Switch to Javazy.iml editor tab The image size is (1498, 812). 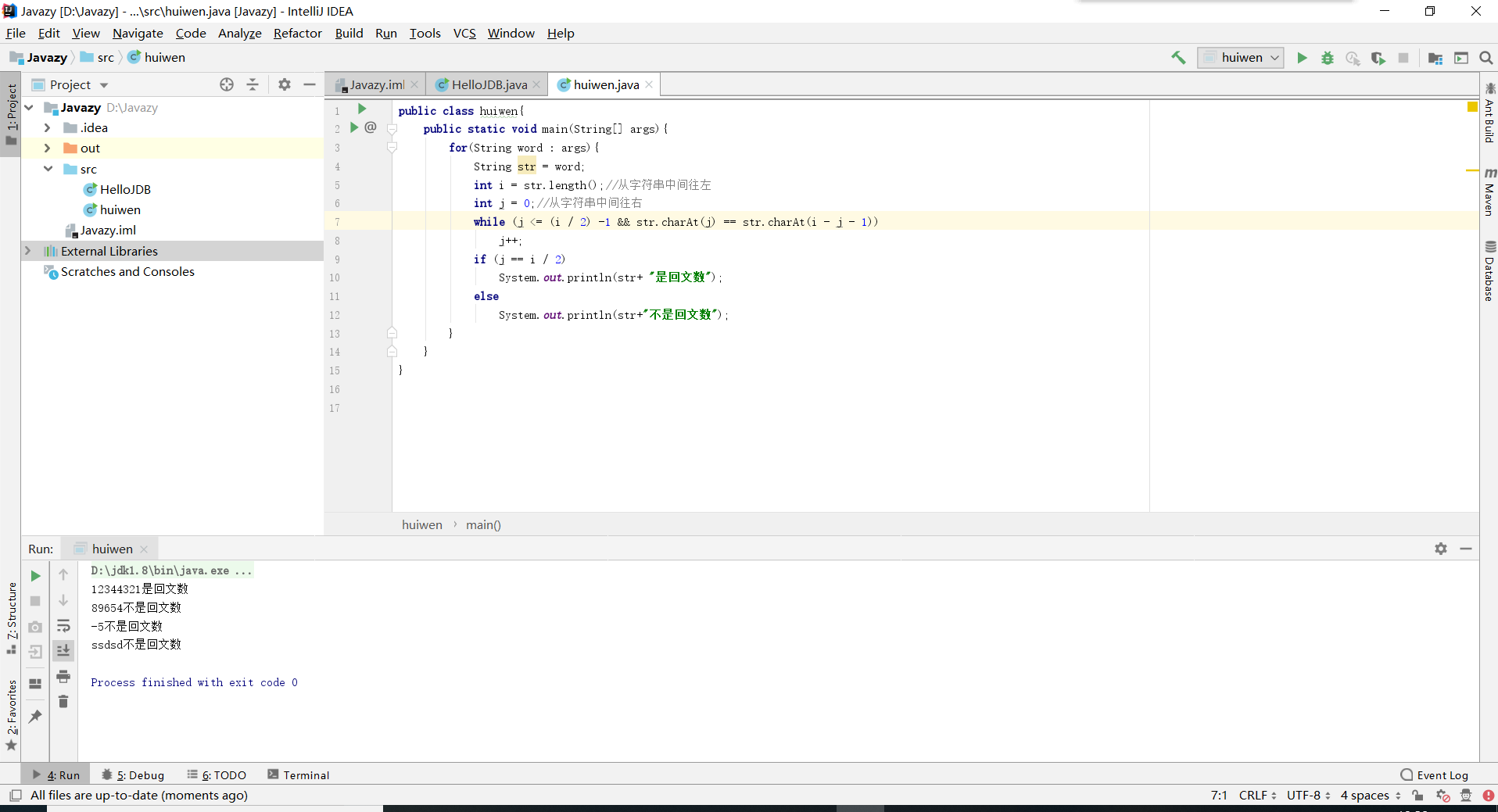tap(377, 84)
